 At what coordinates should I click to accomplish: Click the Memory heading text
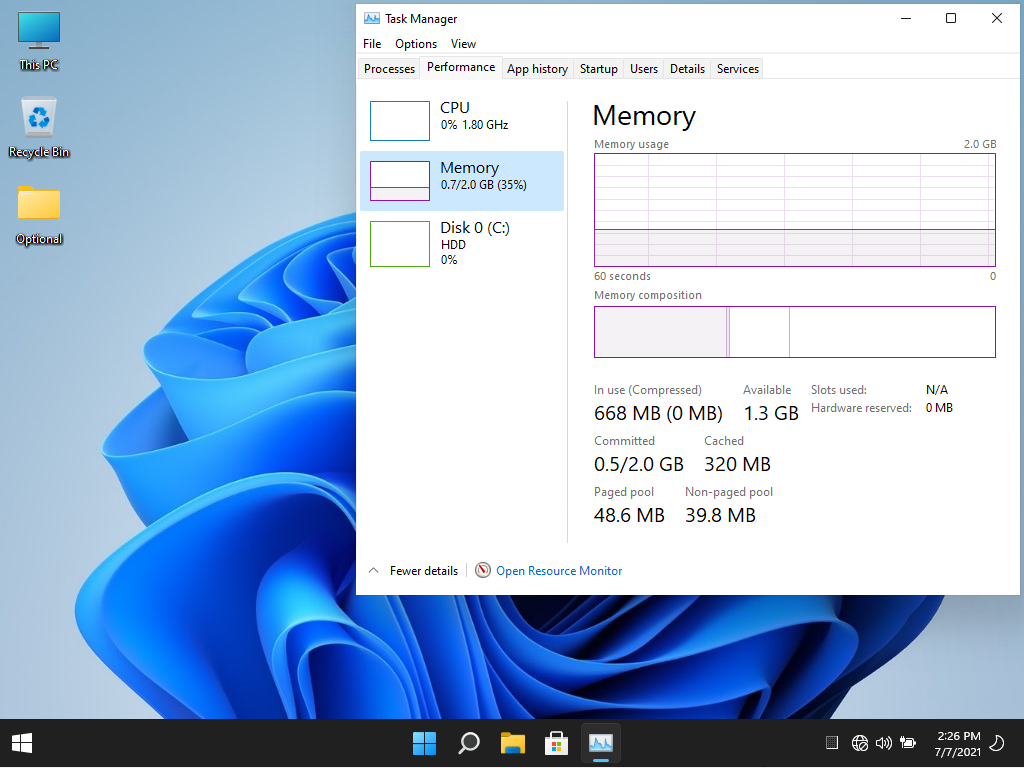point(644,116)
